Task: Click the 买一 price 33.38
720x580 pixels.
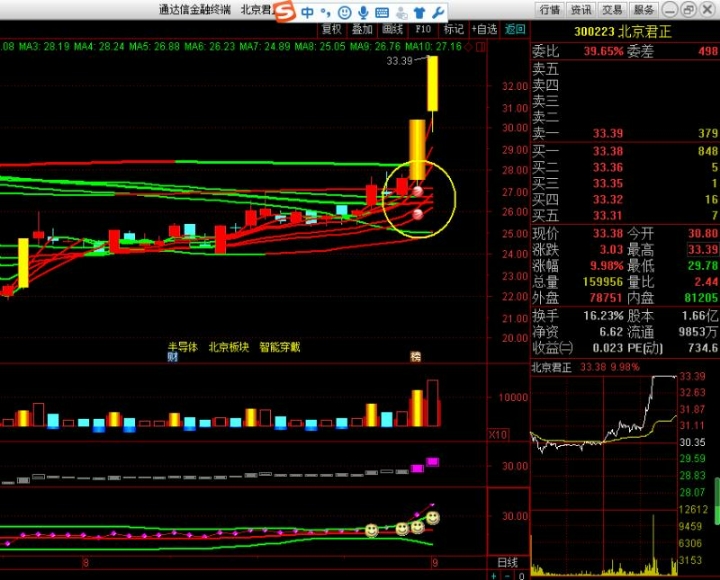Action: coord(608,152)
